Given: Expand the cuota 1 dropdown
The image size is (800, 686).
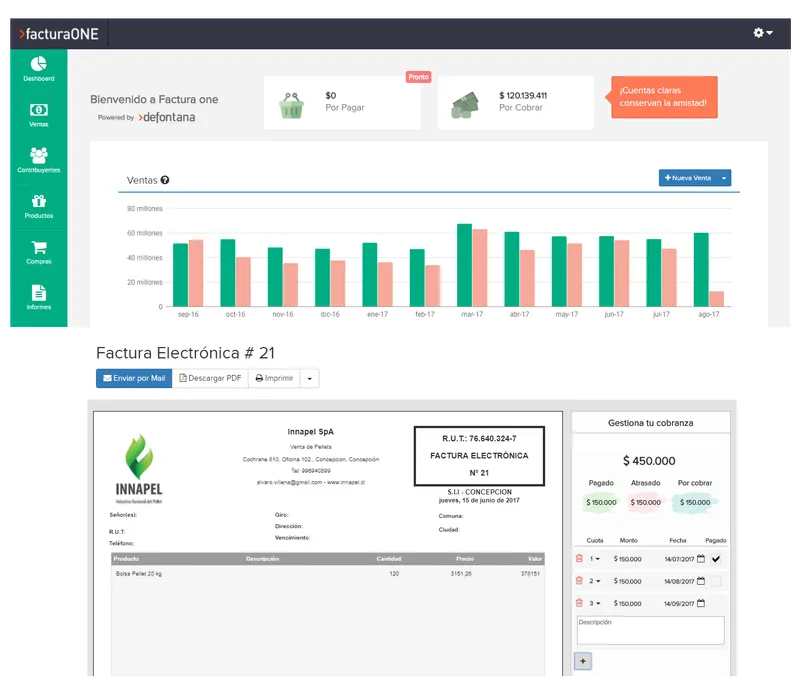Looking at the screenshot, I should pyautogui.click(x=595, y=559).
